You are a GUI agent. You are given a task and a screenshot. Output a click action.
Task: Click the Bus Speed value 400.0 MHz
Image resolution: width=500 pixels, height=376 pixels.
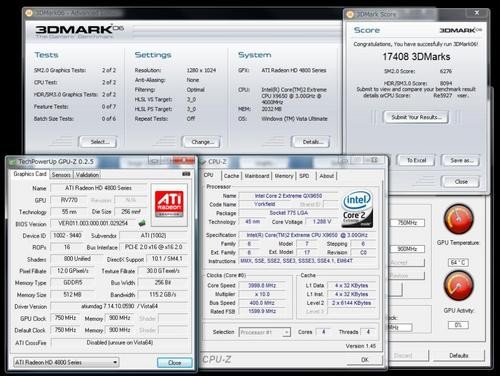point(262,303)
